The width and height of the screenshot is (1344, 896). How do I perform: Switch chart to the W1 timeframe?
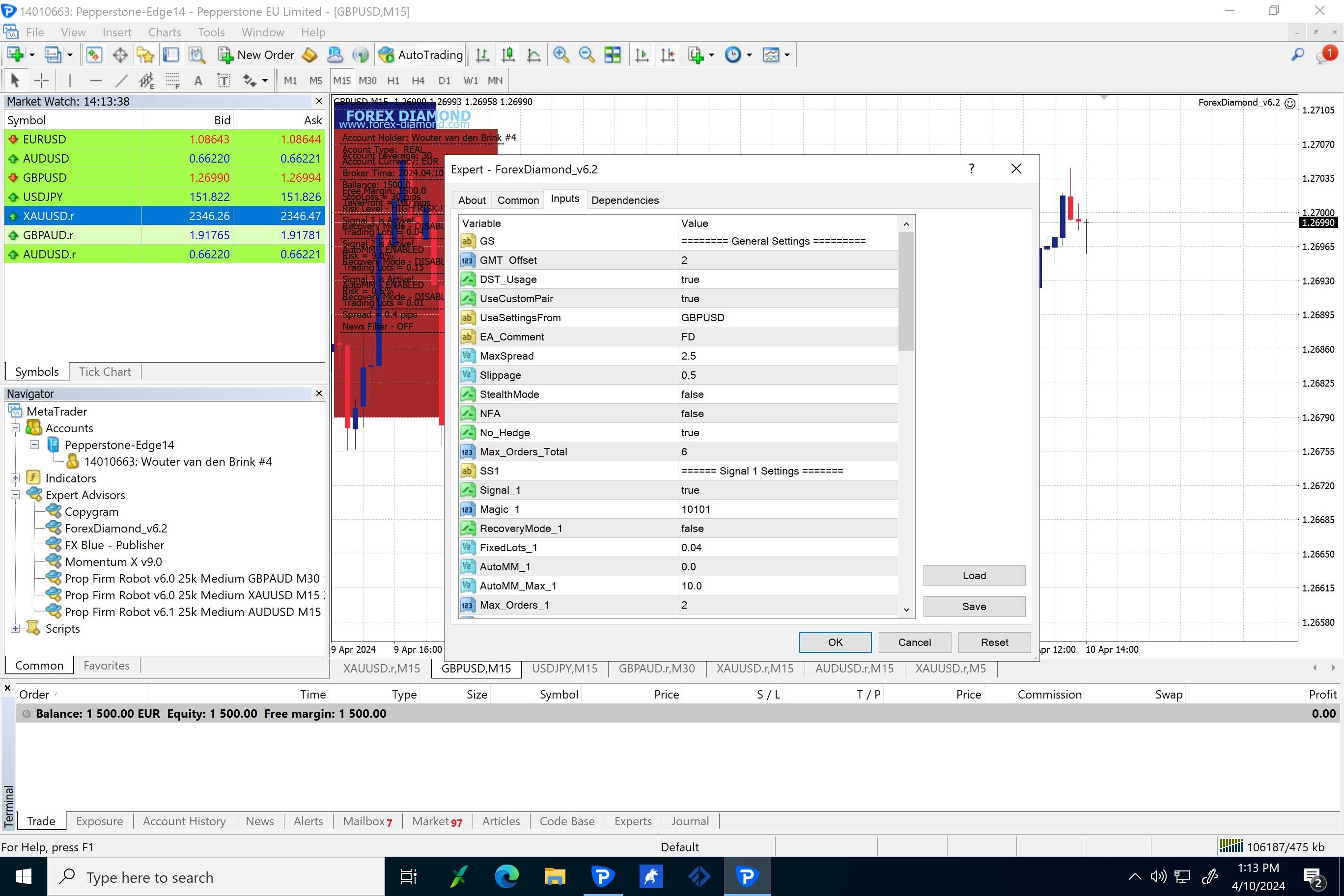click(x=470, y=81)
